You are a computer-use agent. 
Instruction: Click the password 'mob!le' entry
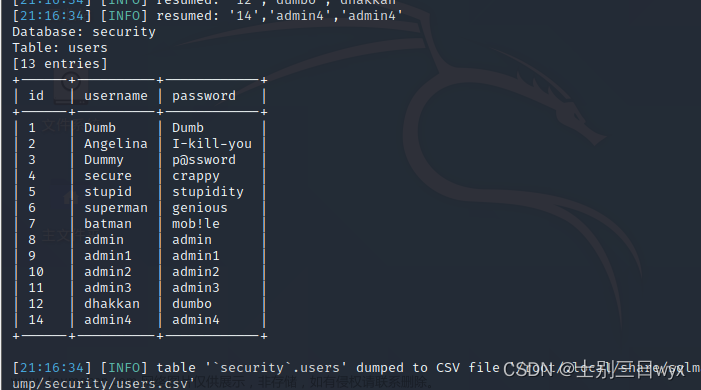coord(196,224)
